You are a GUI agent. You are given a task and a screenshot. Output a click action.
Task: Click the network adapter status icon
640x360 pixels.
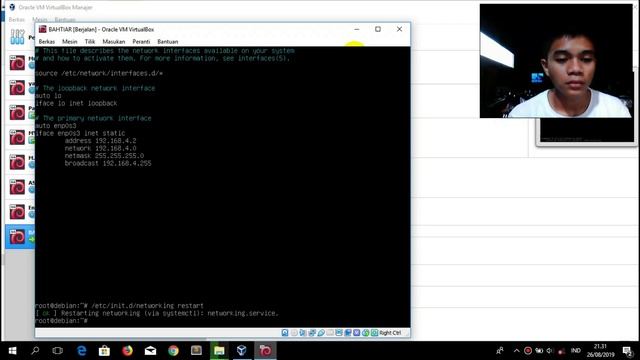point(312,333)
